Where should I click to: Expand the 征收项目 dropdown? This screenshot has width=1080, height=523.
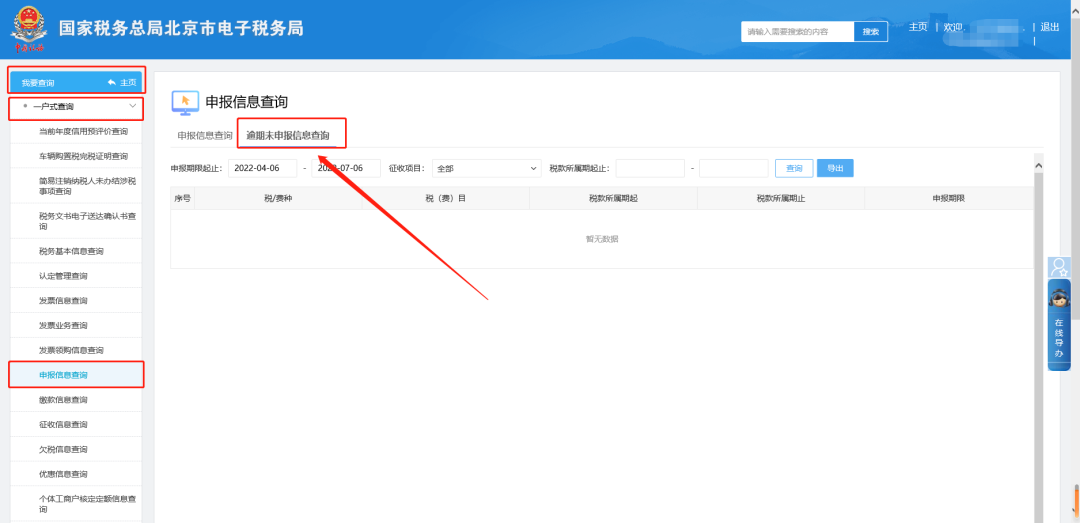[486, 168]
